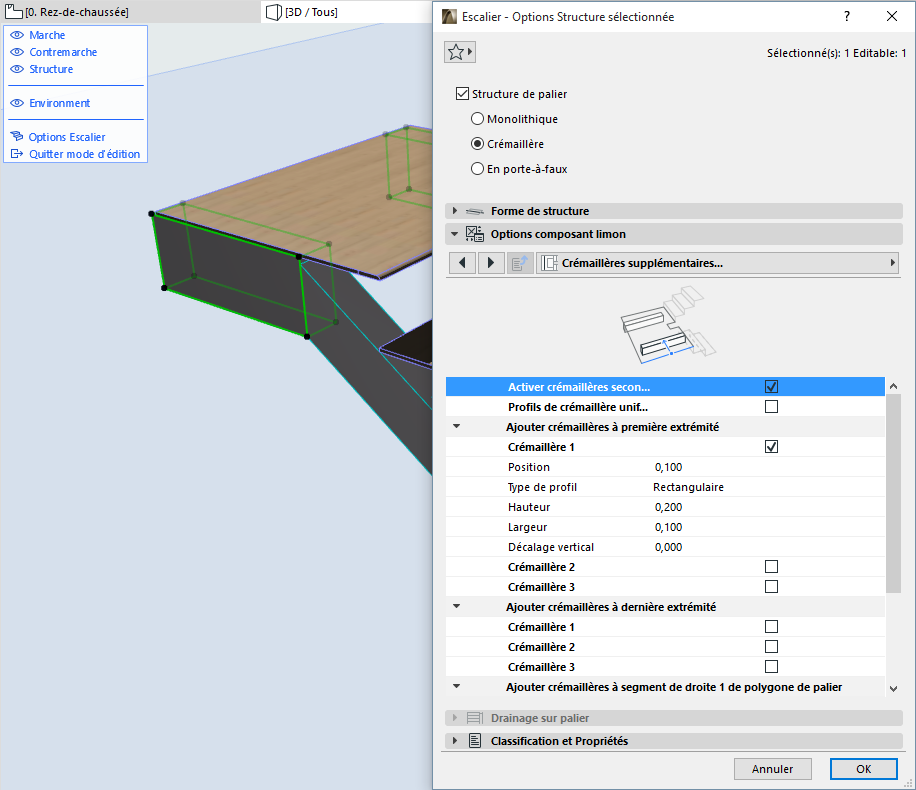
Task: Toggle eye icon next to Marche
Action: coord(17,35)
